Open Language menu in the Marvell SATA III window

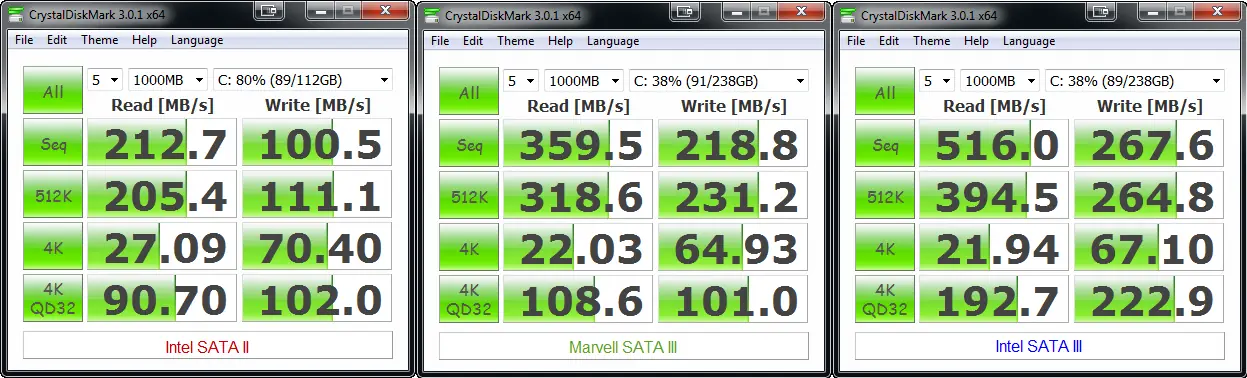pyautogui.click(x=613, y=40)
